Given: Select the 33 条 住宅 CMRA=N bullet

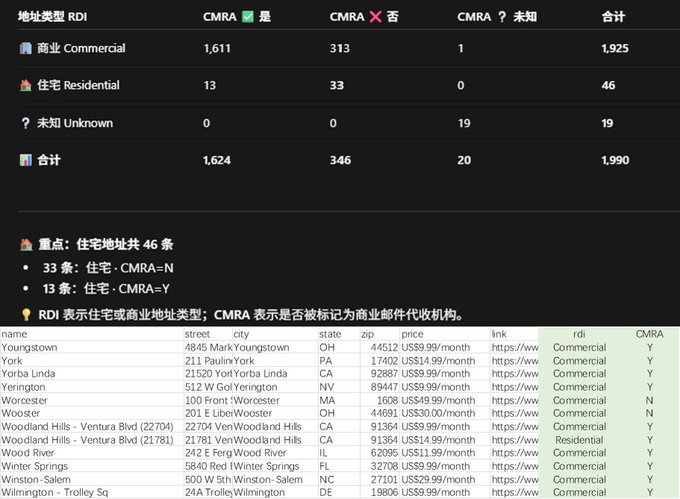Looking at the screenshot, I should pyautogui.click(x=108, y=268).
